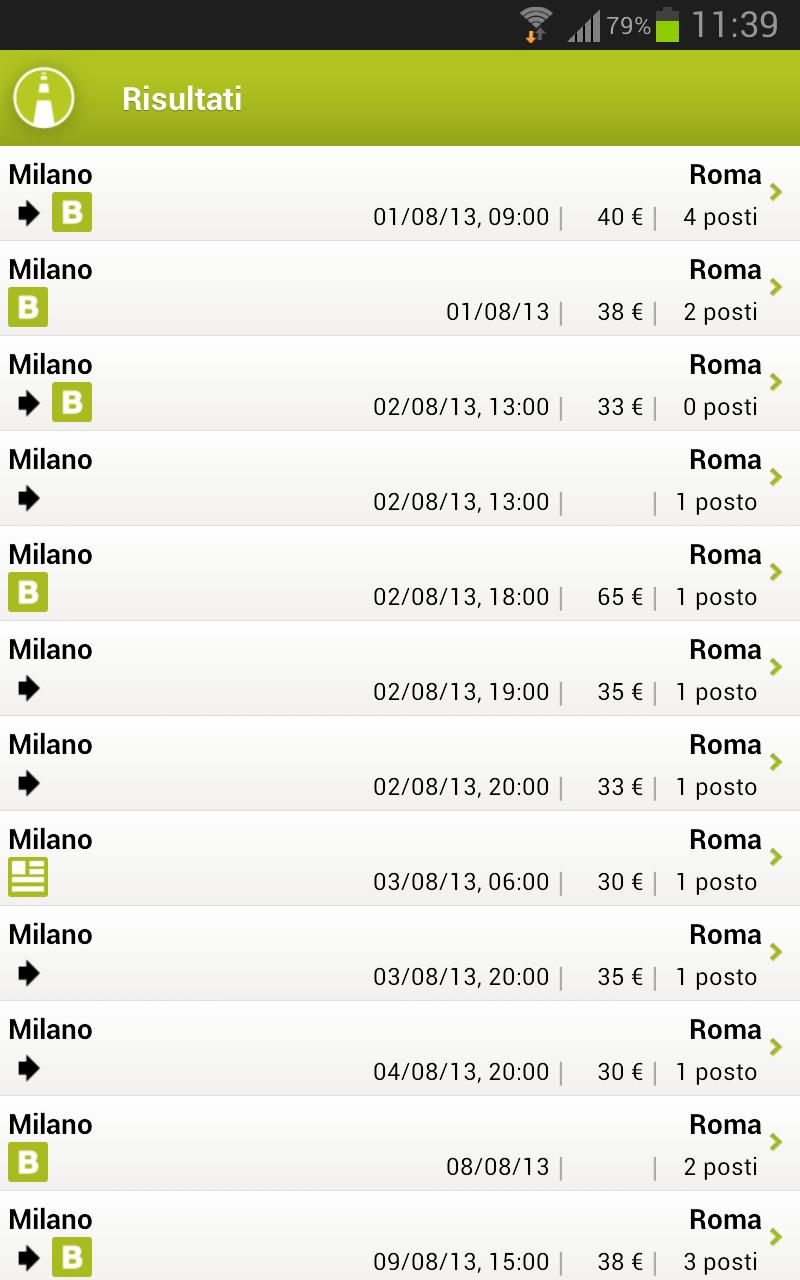Viewport: 800px width, 1280px height.
Task: Tap the 11:39 clock in status bar
Action: (735, 24)
